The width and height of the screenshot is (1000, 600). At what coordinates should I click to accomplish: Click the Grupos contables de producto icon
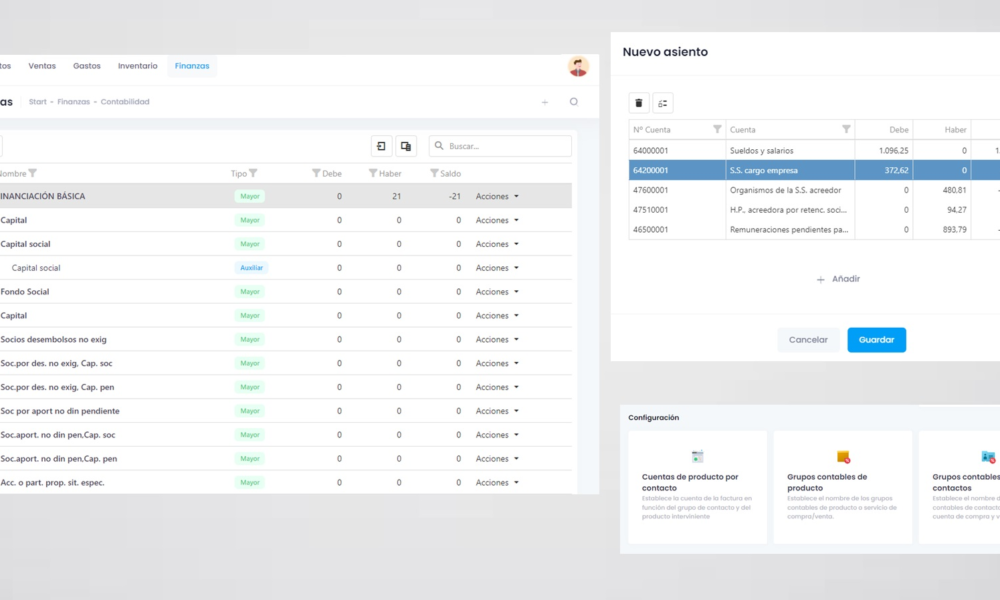pyautogui.click(x=843, y=457)
